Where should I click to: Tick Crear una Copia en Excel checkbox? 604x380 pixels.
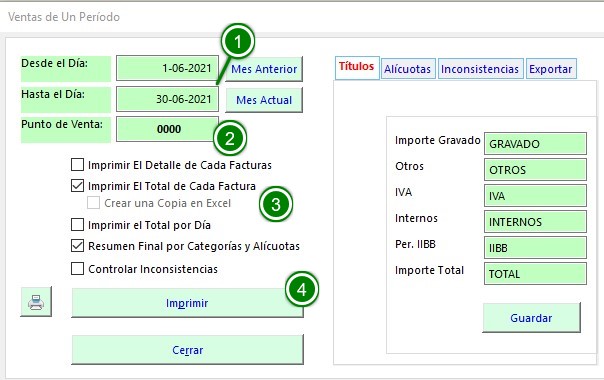click(93, 203)
